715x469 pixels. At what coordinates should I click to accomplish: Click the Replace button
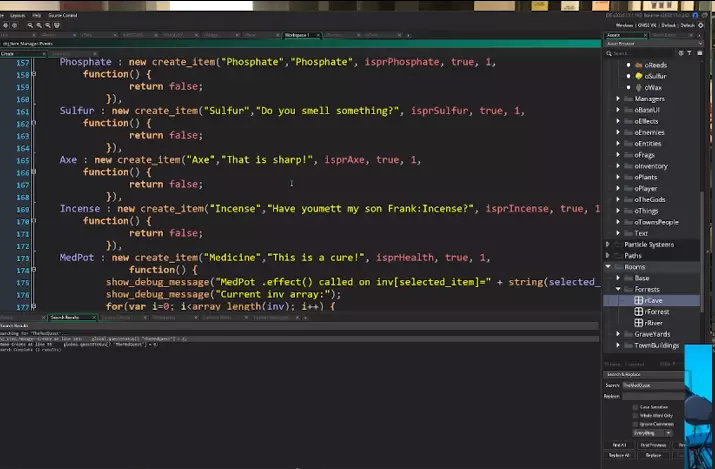coord(653,455)
